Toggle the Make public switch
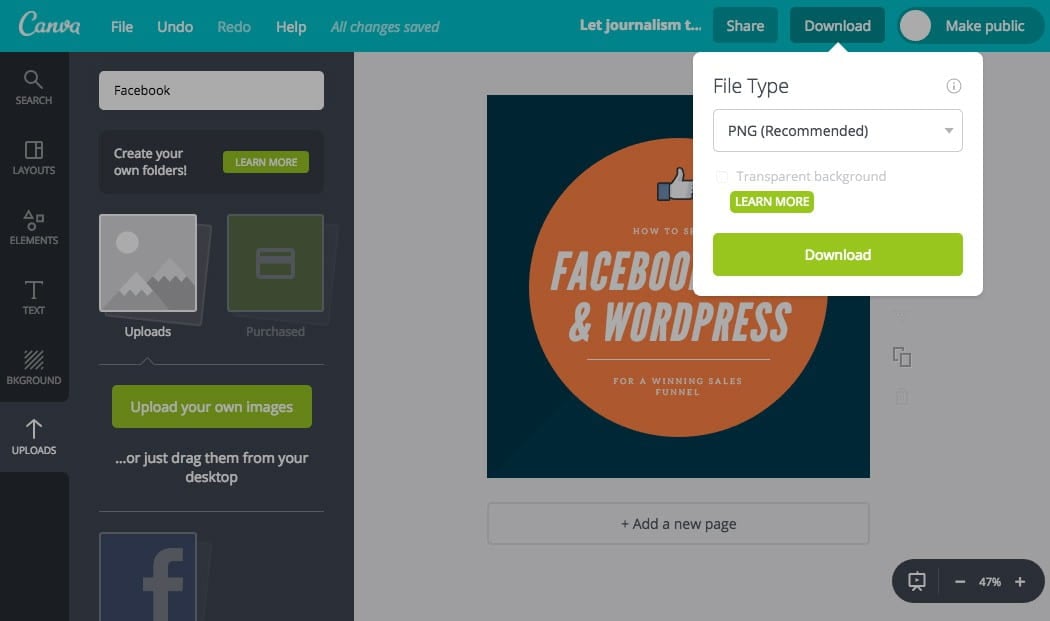Screen dimensions: 1050x621 click(916, 26)
